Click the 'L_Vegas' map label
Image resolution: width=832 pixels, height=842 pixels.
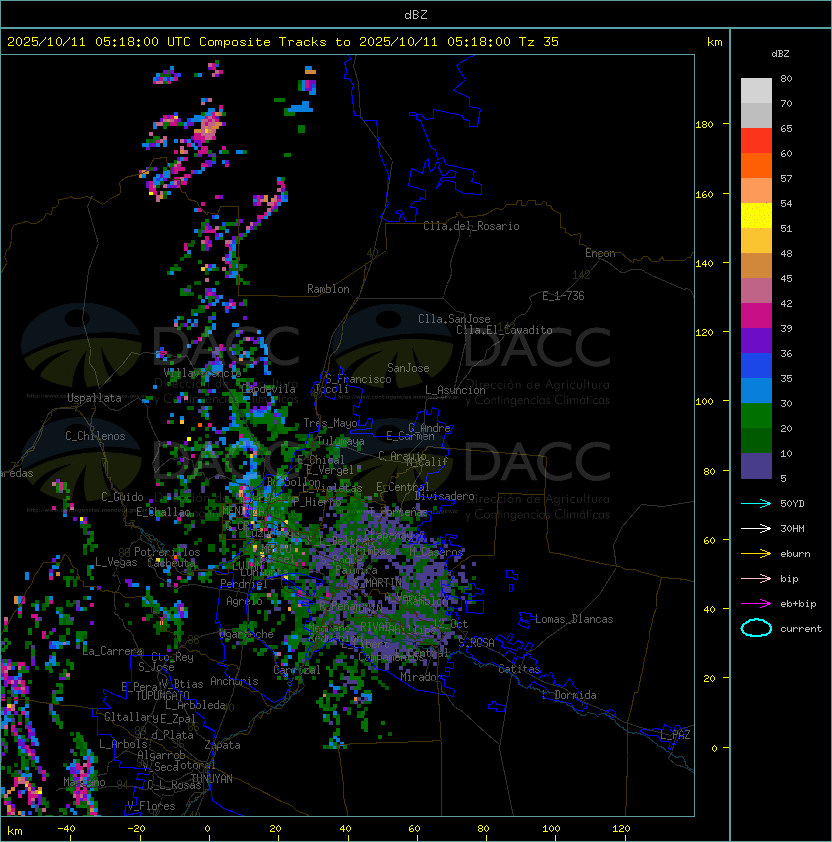[116, 562]
